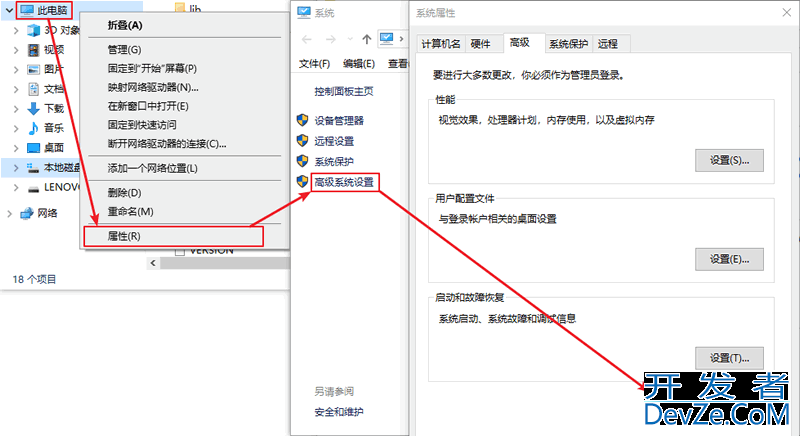
Task: Open 控制面板主页 link
Action: pyautogui.click(x=343, y=91)
